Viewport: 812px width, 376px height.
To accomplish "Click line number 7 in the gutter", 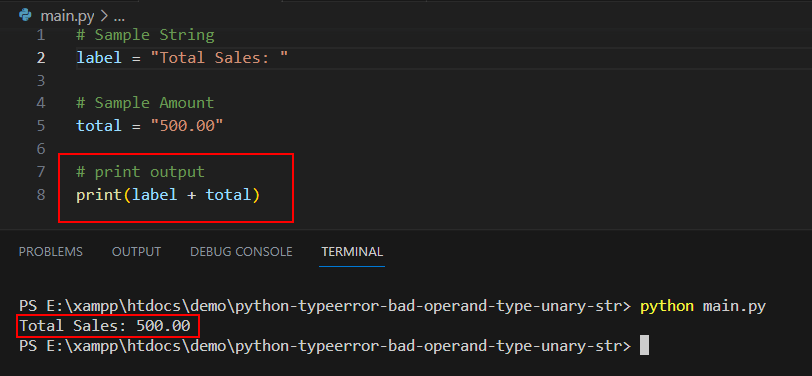I will pos(41,171).
